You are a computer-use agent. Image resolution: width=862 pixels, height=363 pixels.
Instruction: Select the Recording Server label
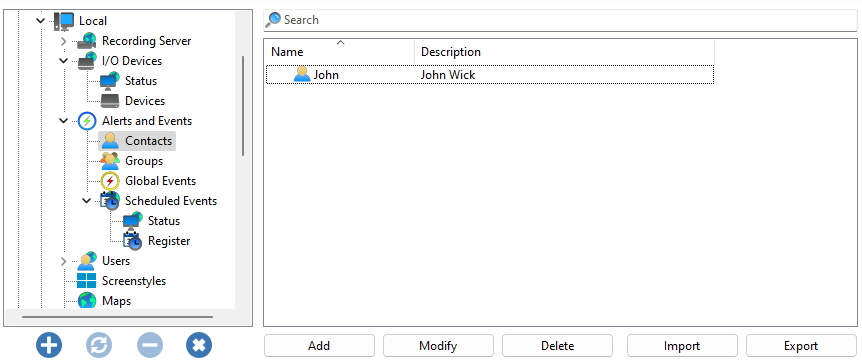147,41
